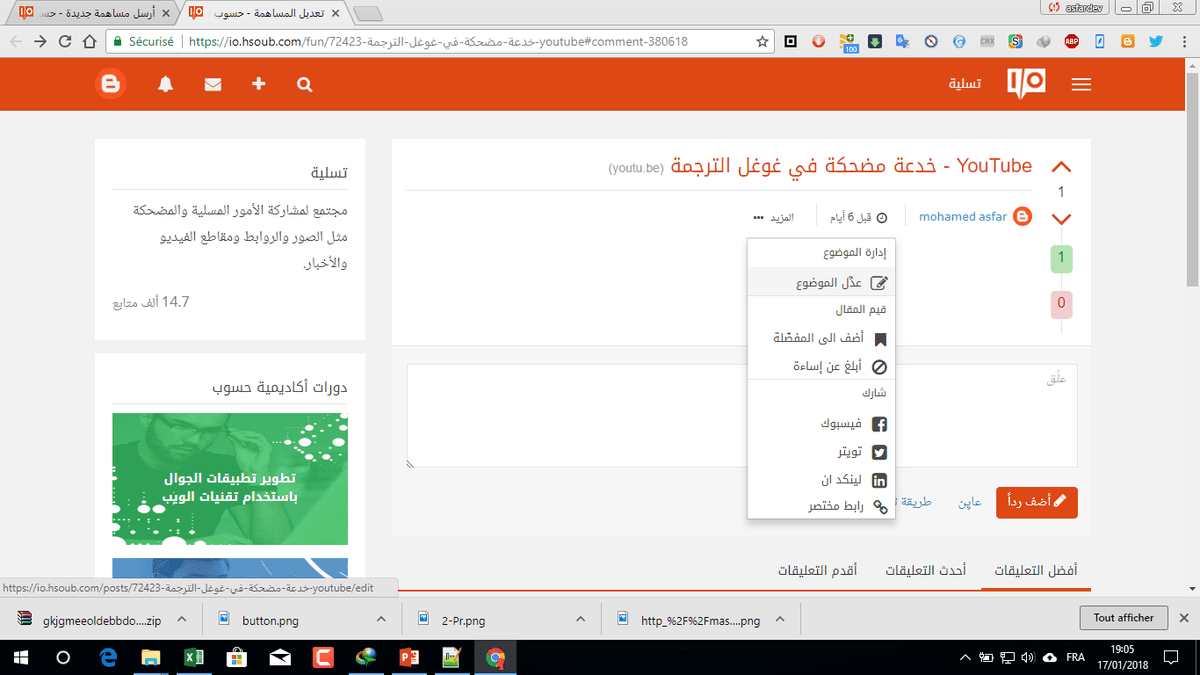The width and height of the screenshot is (1200, 675).
Task: Click the Google Translate extension icon
Action: tap(902, 42)
